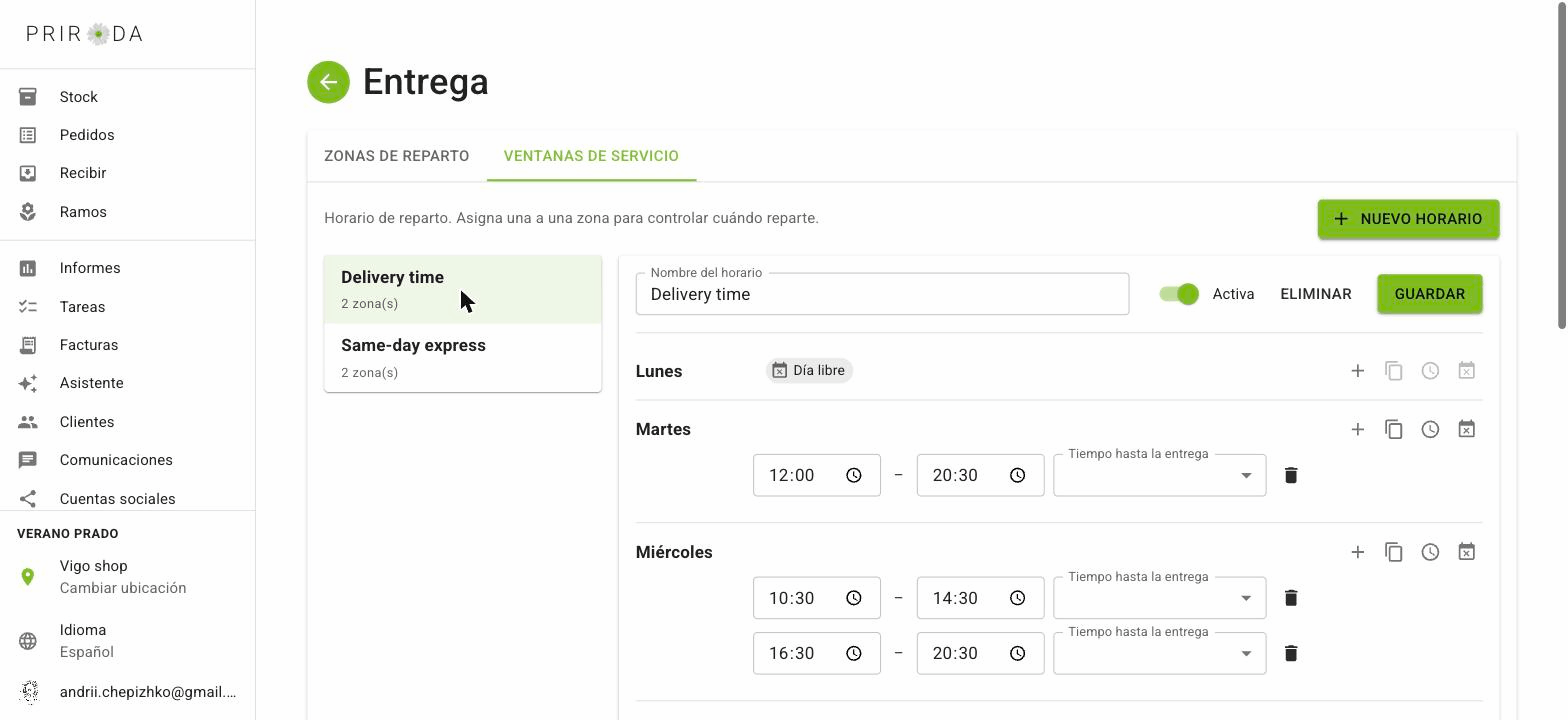Open time picker on the 12:00 field
The width and height of the screenshot is (1568, 720).
pos(854,475)
